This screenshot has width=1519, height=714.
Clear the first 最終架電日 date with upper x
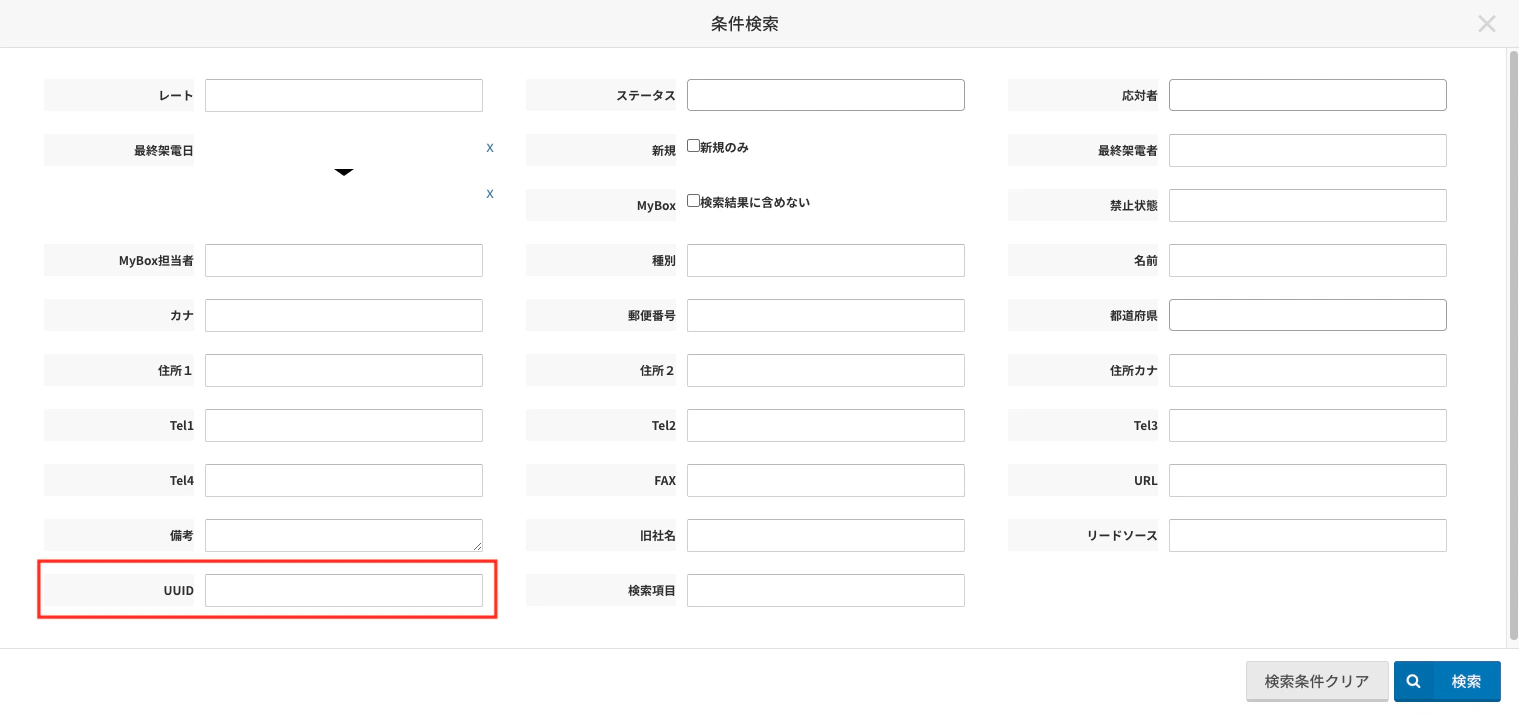(490, 148)
